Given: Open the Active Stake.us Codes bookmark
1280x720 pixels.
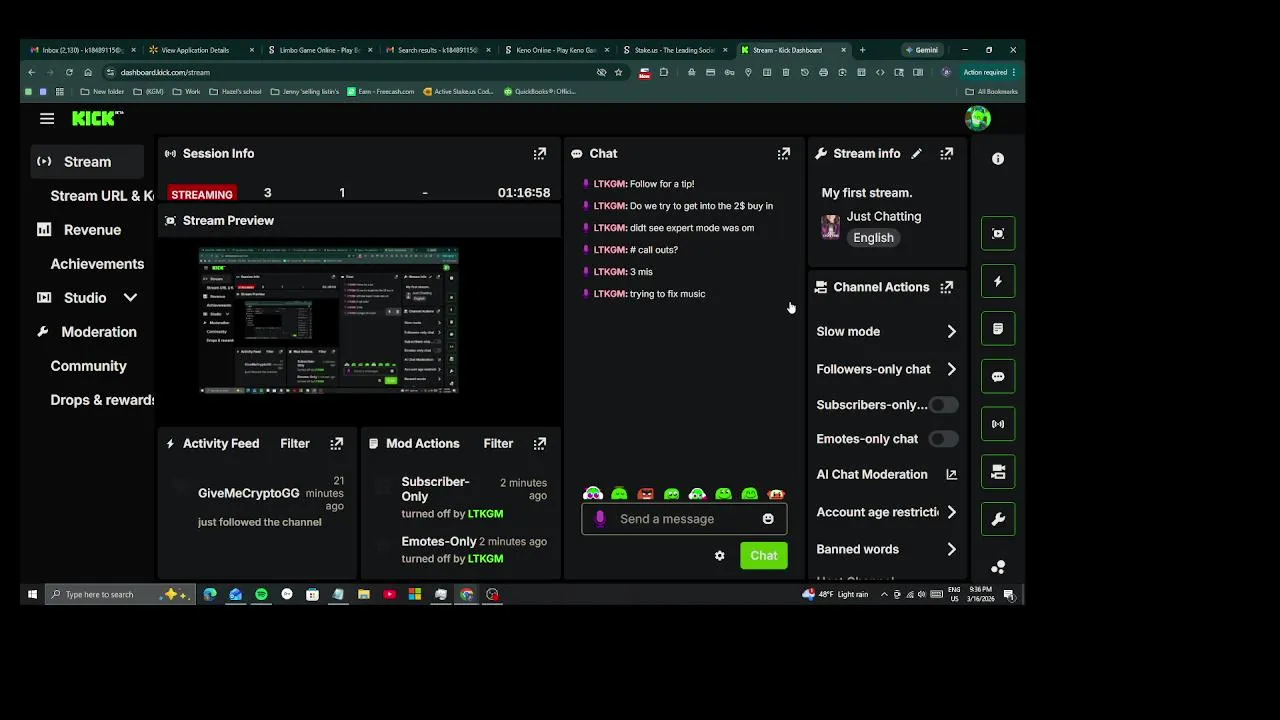Looking at the screenshot, I should click(458, 92).
